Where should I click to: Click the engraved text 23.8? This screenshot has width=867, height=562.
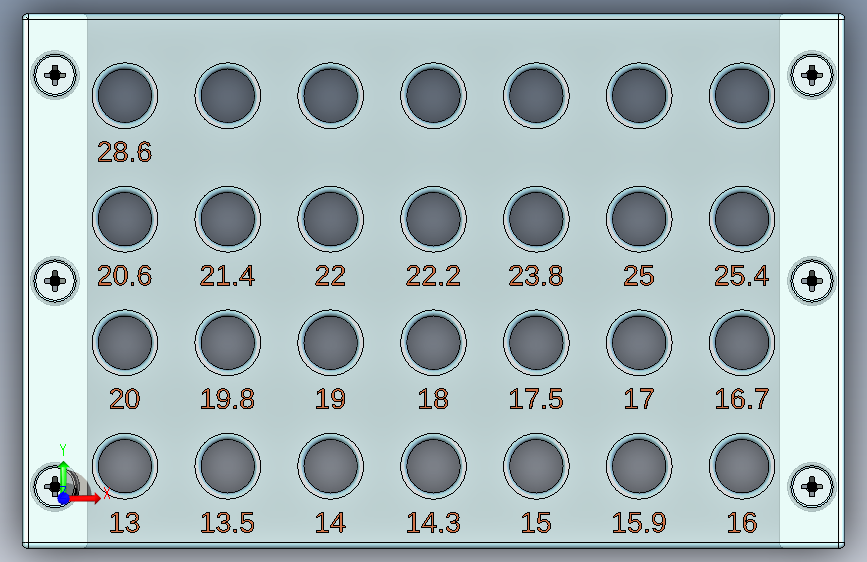coord(536,275)
